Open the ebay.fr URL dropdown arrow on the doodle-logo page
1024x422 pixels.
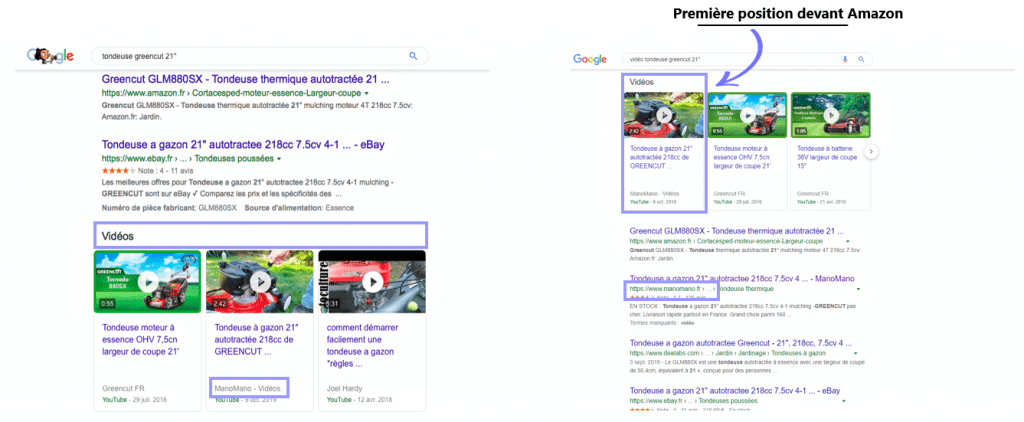(x=279, y=159)
